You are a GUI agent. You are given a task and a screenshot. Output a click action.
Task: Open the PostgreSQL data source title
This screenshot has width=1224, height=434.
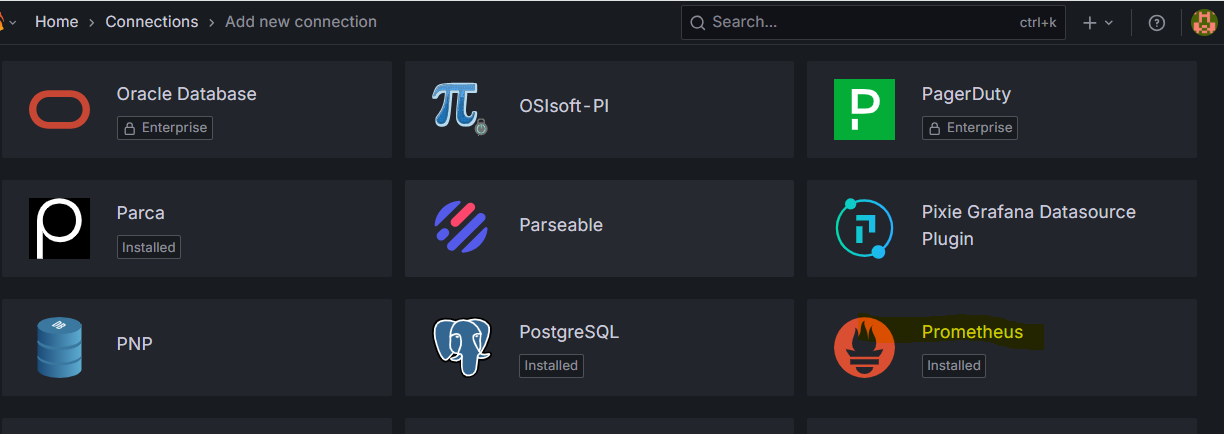(569, 332)
